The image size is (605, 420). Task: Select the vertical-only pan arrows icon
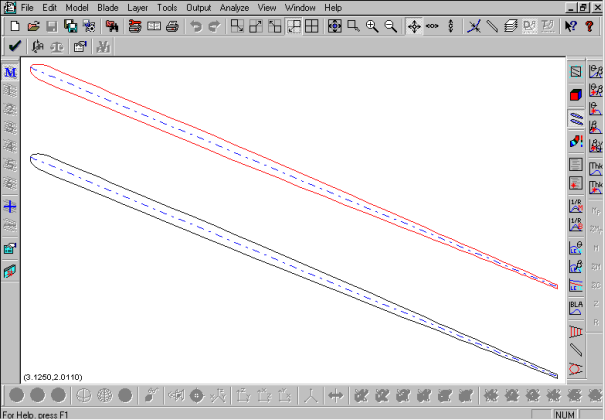pyautogui.click(x=451, y=26)
